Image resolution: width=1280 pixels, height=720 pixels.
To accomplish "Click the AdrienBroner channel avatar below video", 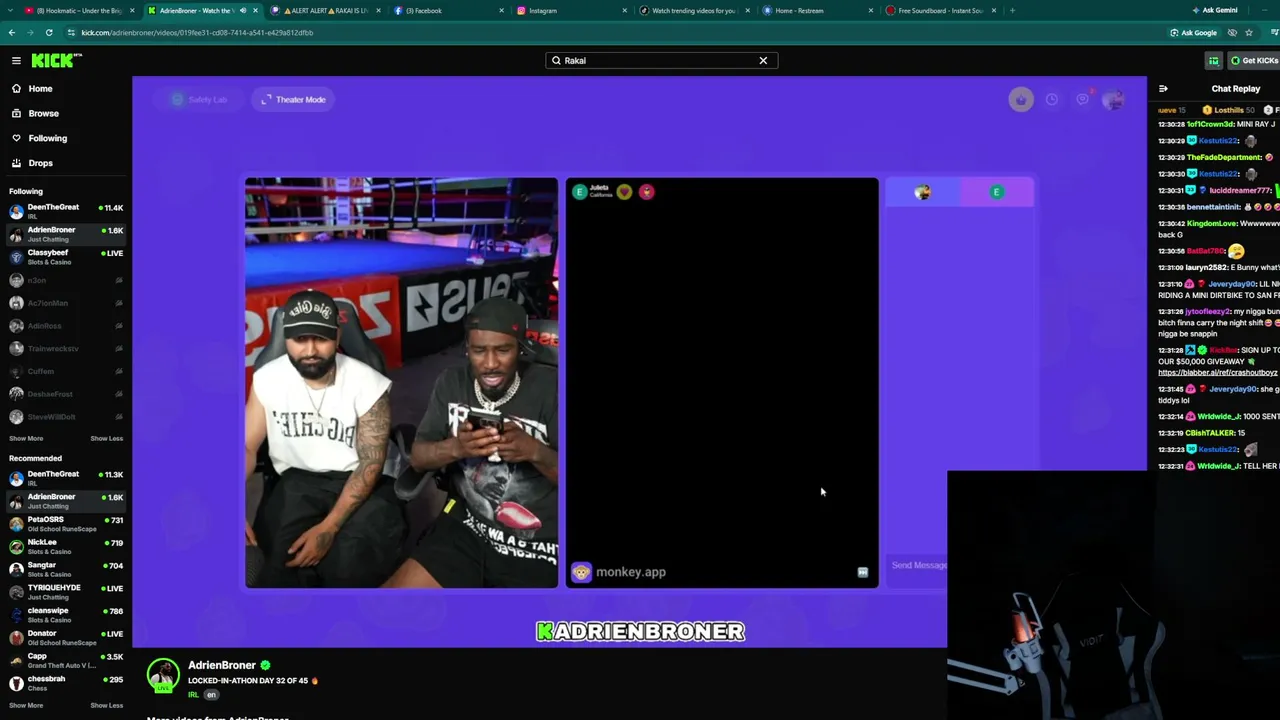I will point(163,674).
